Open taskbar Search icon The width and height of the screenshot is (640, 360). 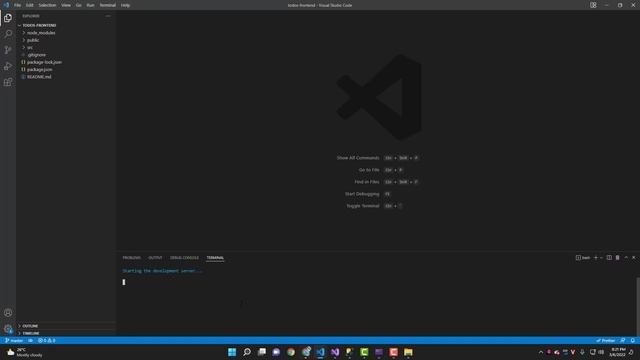(247, 352)
